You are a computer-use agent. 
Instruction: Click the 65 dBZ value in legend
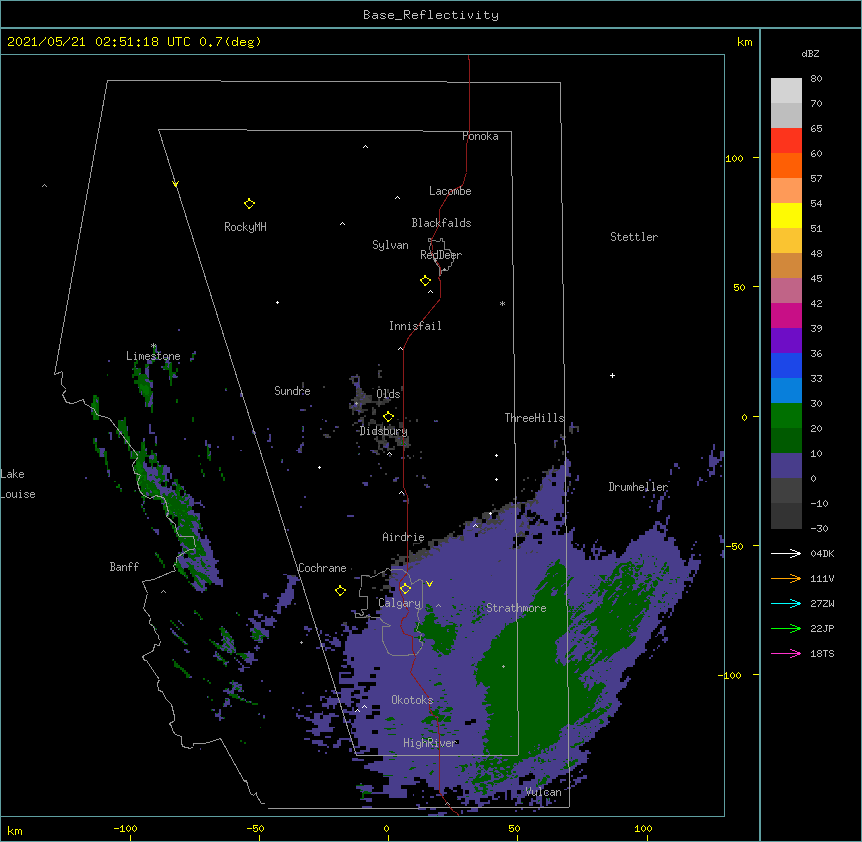coord(816,128)
